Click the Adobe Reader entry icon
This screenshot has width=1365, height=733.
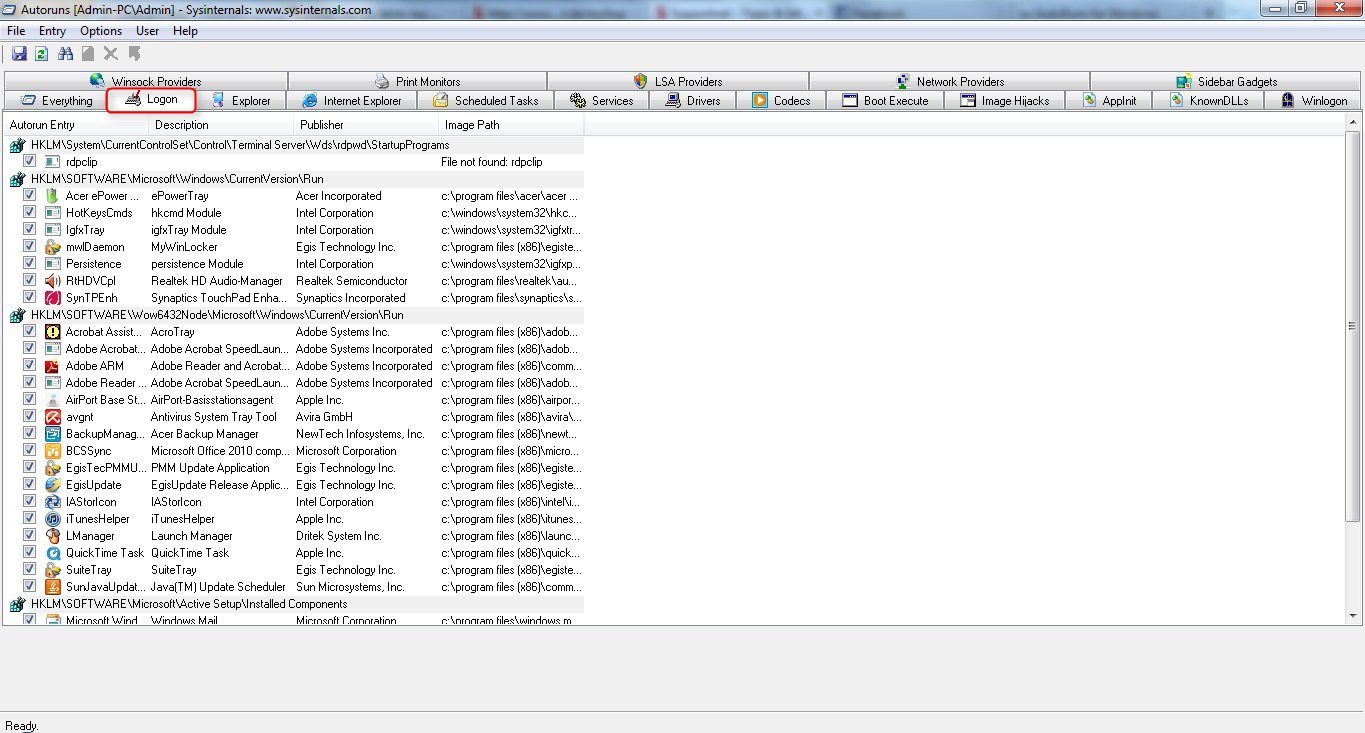pos(53,383)
